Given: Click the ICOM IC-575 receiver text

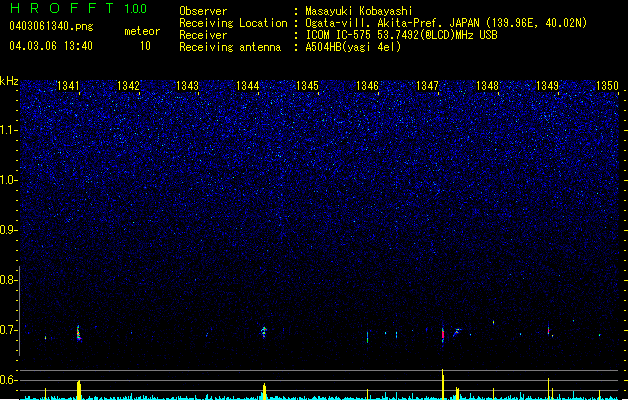Looking at the screenshot, I should [x=401, y=35].
